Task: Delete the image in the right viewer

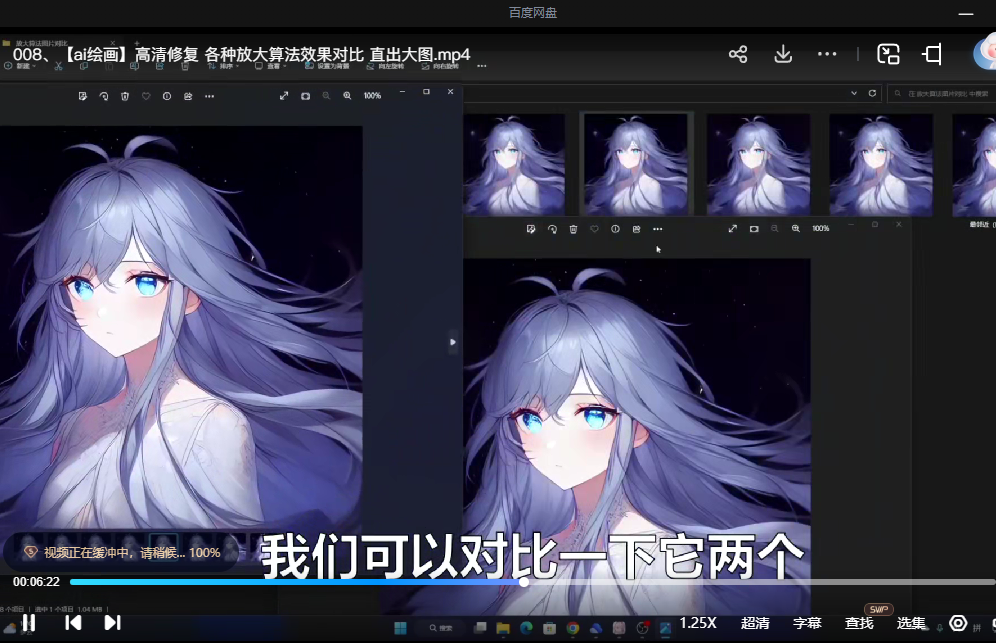Action: [573, 229]
